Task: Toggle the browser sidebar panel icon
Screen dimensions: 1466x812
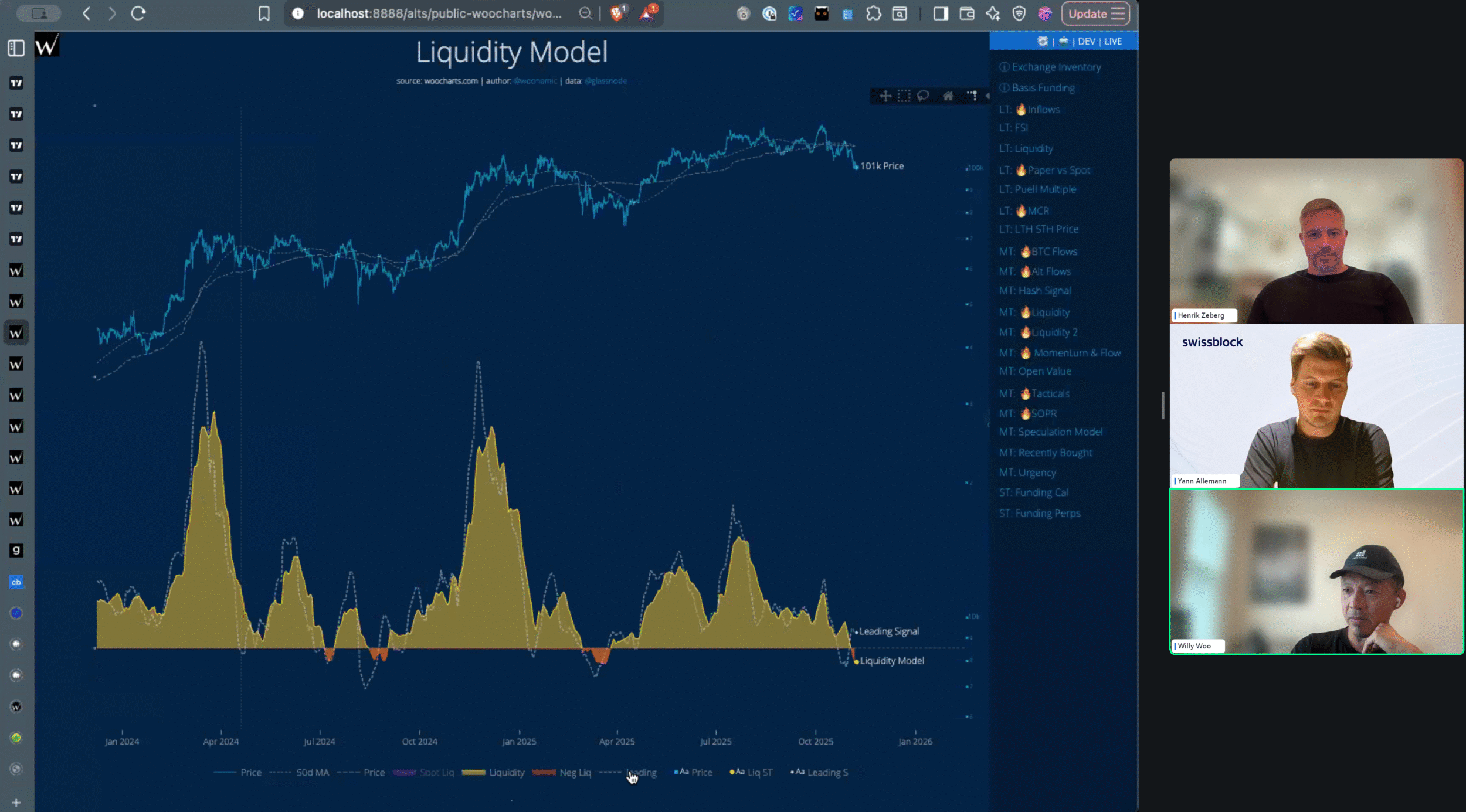Action: coord(941,13)
